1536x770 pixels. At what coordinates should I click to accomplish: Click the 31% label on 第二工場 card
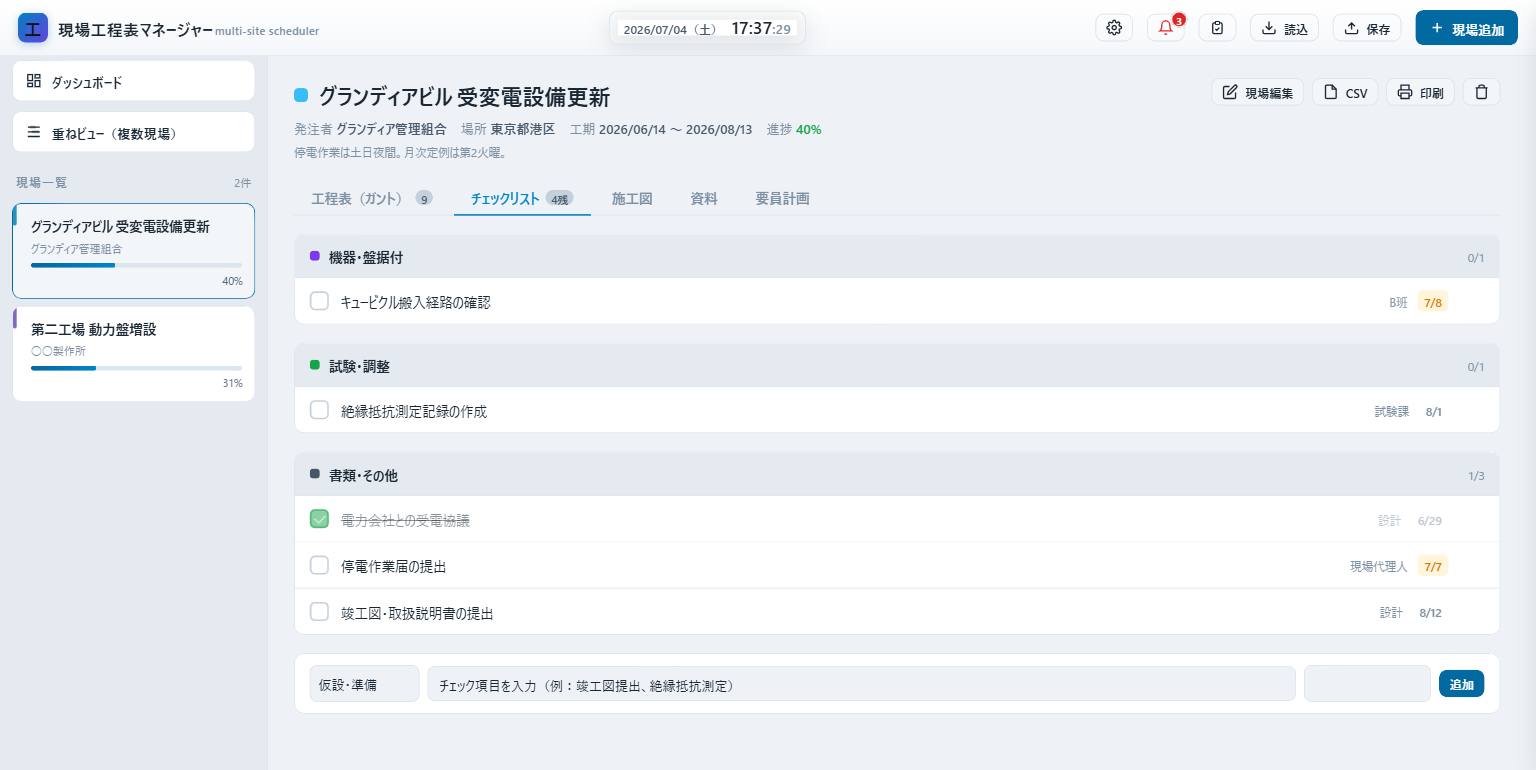point(232,383)
